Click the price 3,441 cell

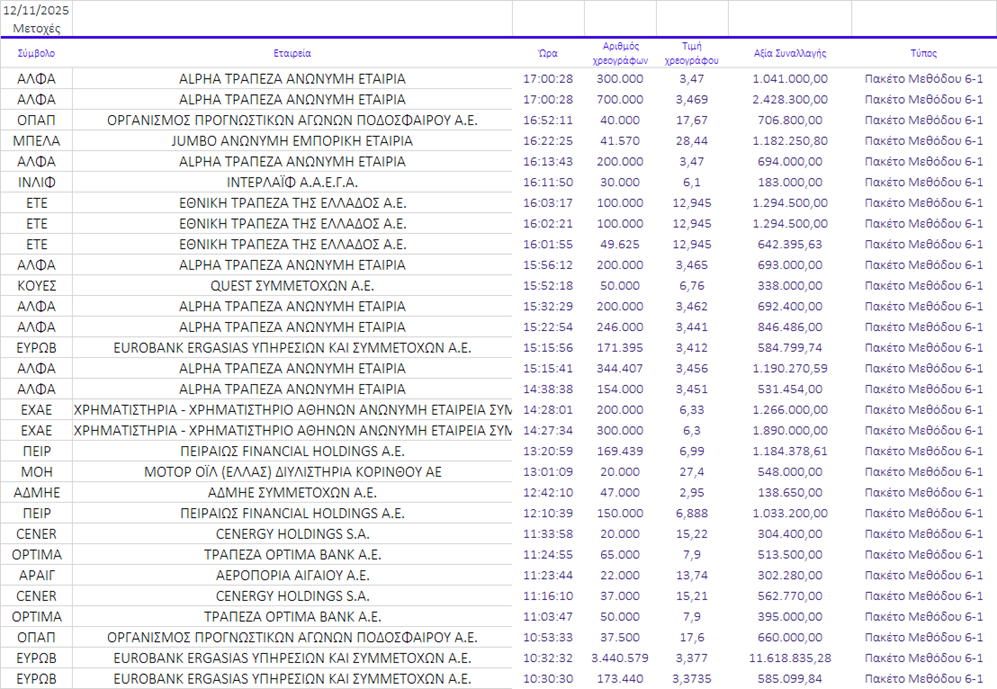pos(692,327)
